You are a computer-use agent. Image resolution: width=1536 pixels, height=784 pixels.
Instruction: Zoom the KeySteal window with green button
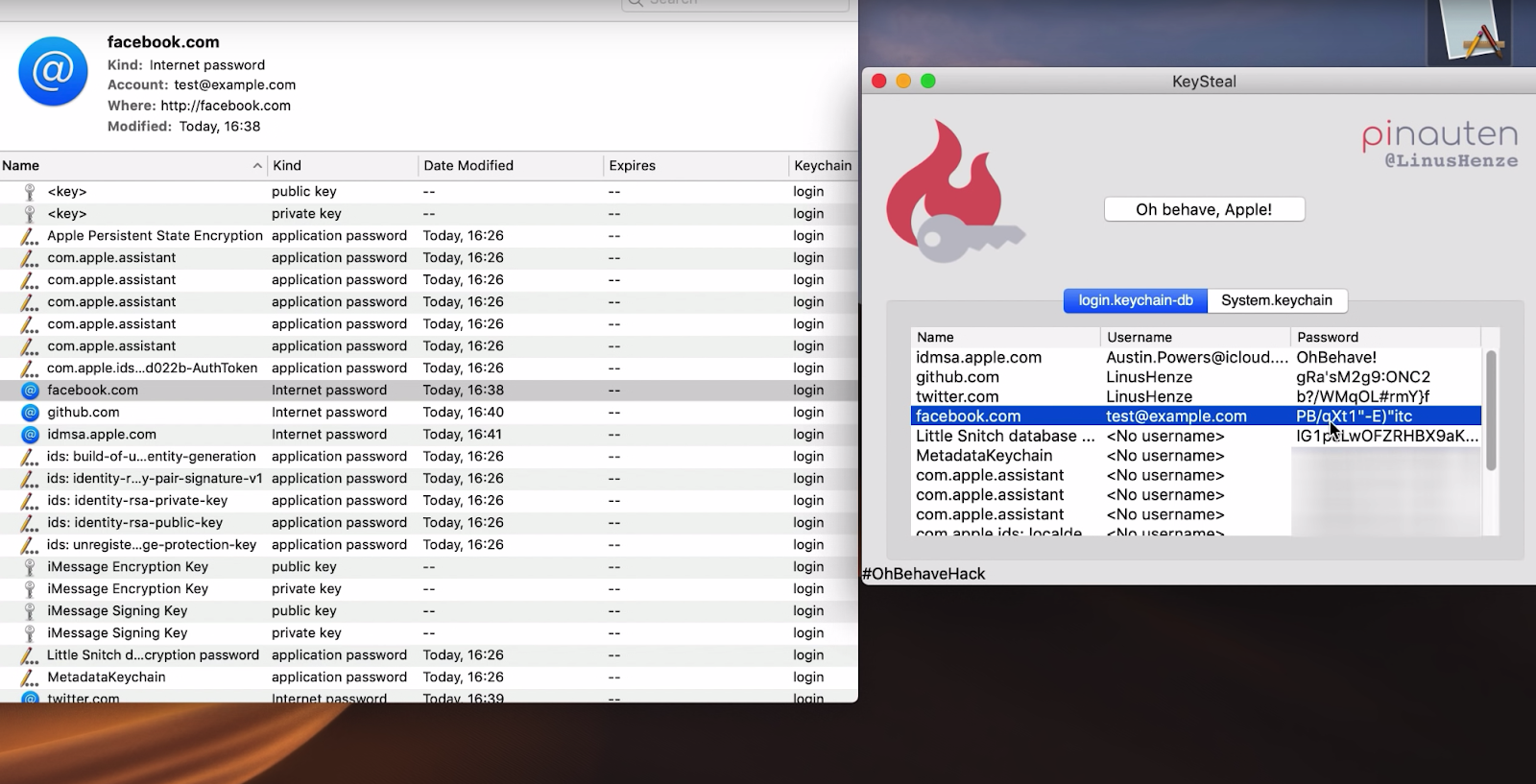pos(927,82)
